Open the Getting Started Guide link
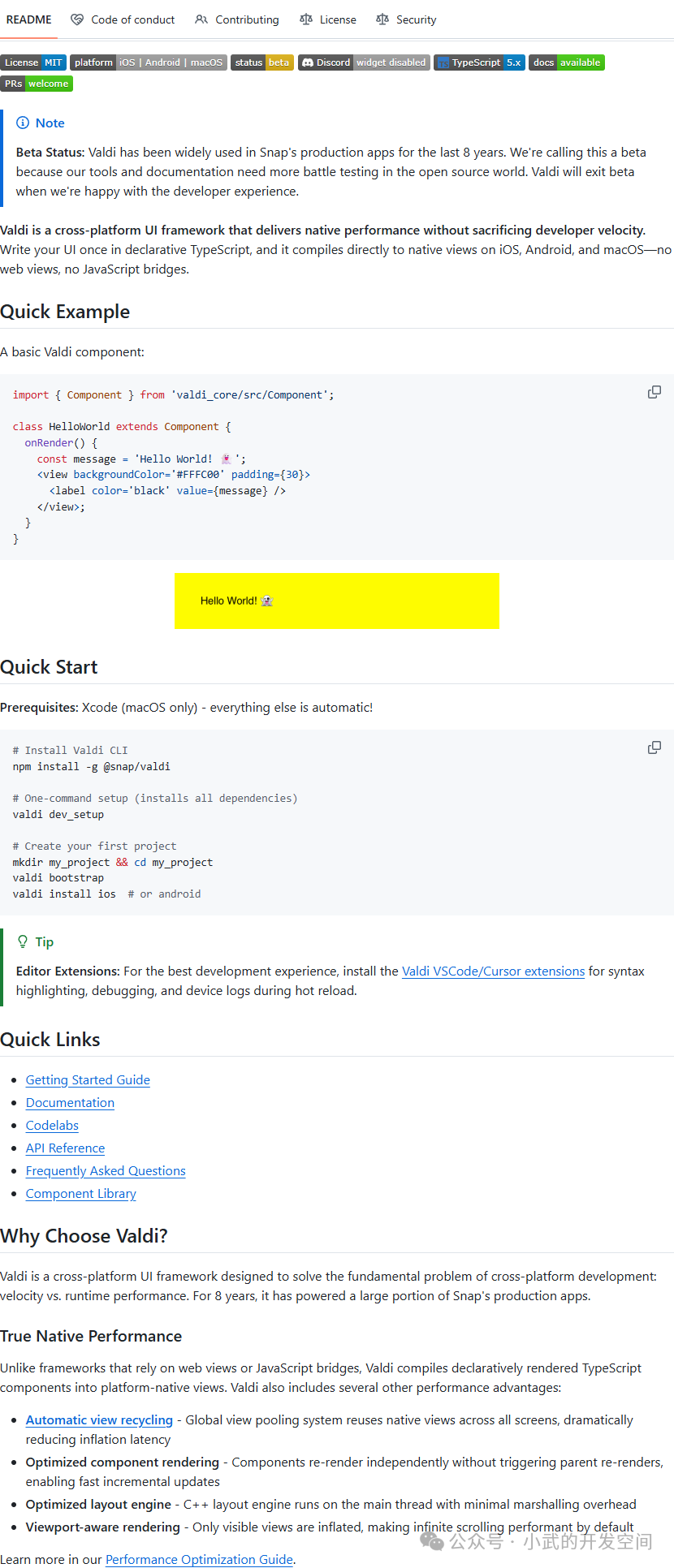The height and width of the screenshot is (1568, 674). click(x=88, y=1079)
